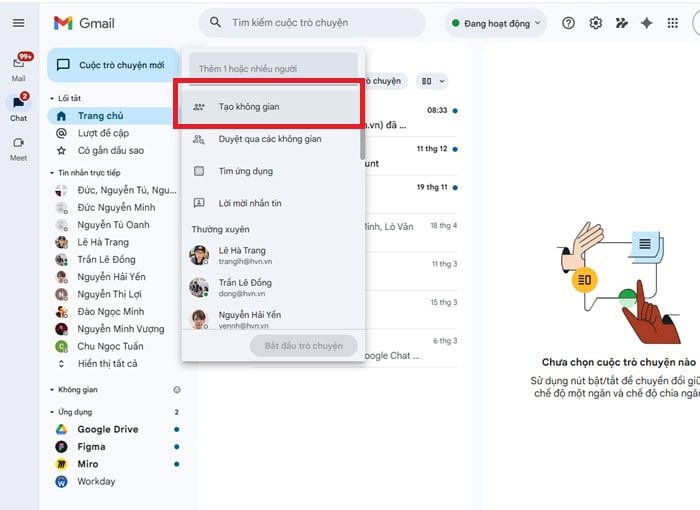Collapse the Ứng dụng section
Screen dimensions: 700x510
click(52, 412)
